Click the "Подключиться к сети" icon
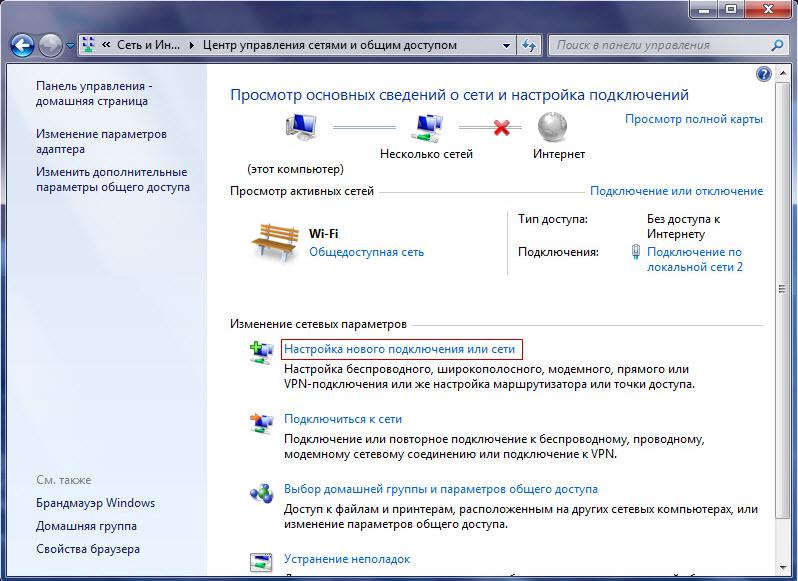This screenshot has width=798, height=581. [262, 422]
